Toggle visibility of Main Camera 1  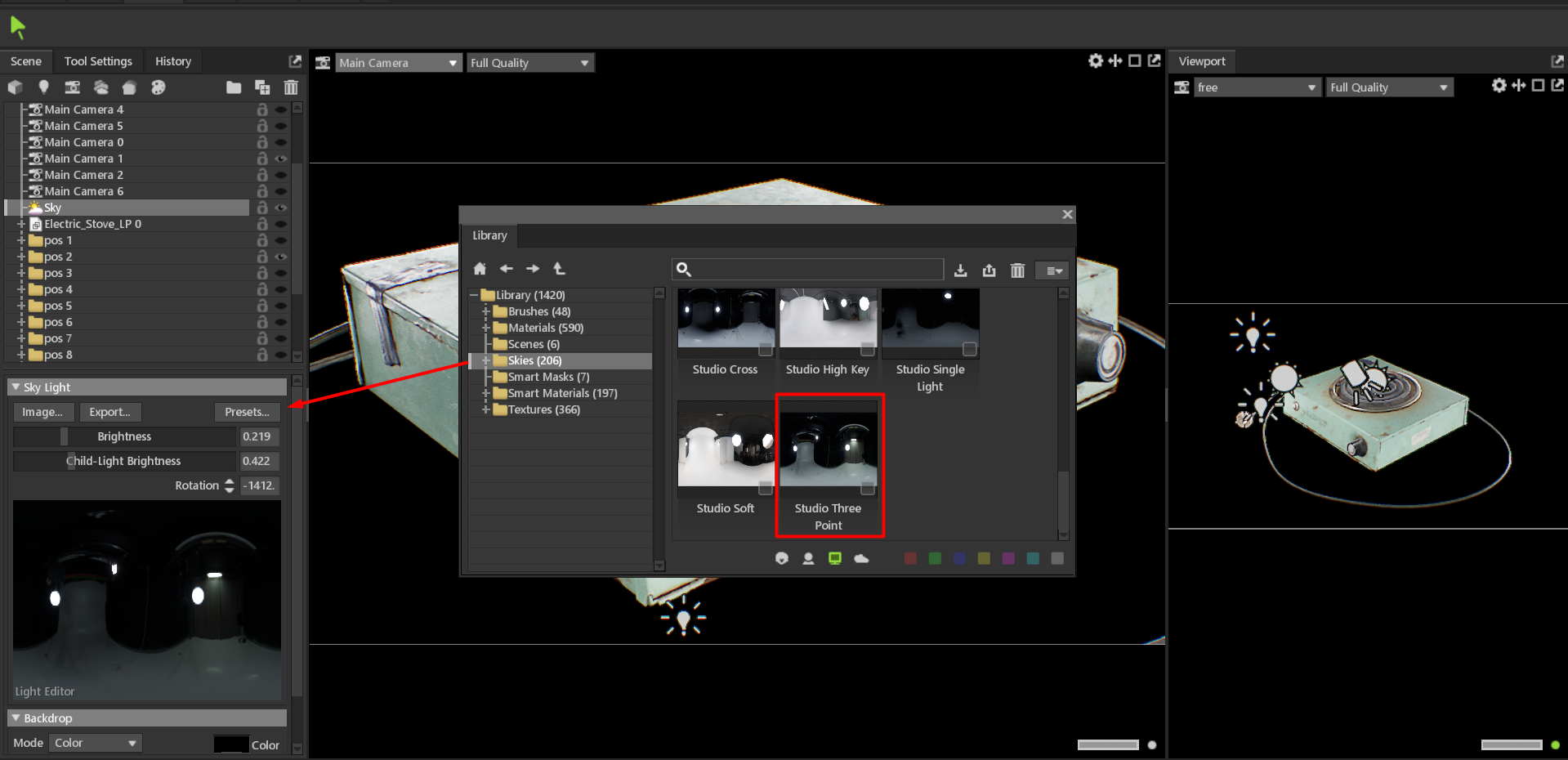281,159
